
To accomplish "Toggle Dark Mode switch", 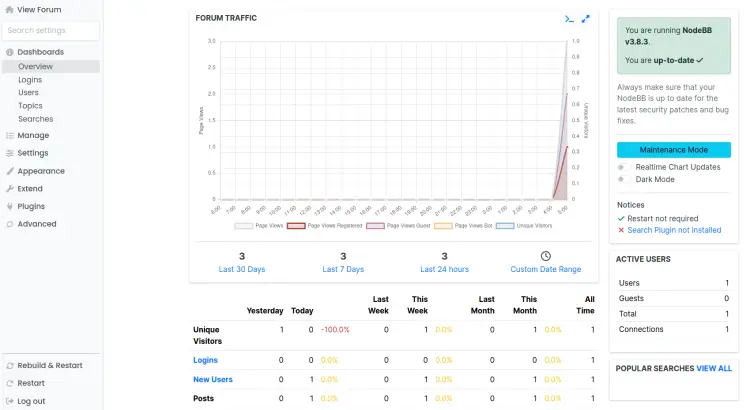I will pos(622,180).
